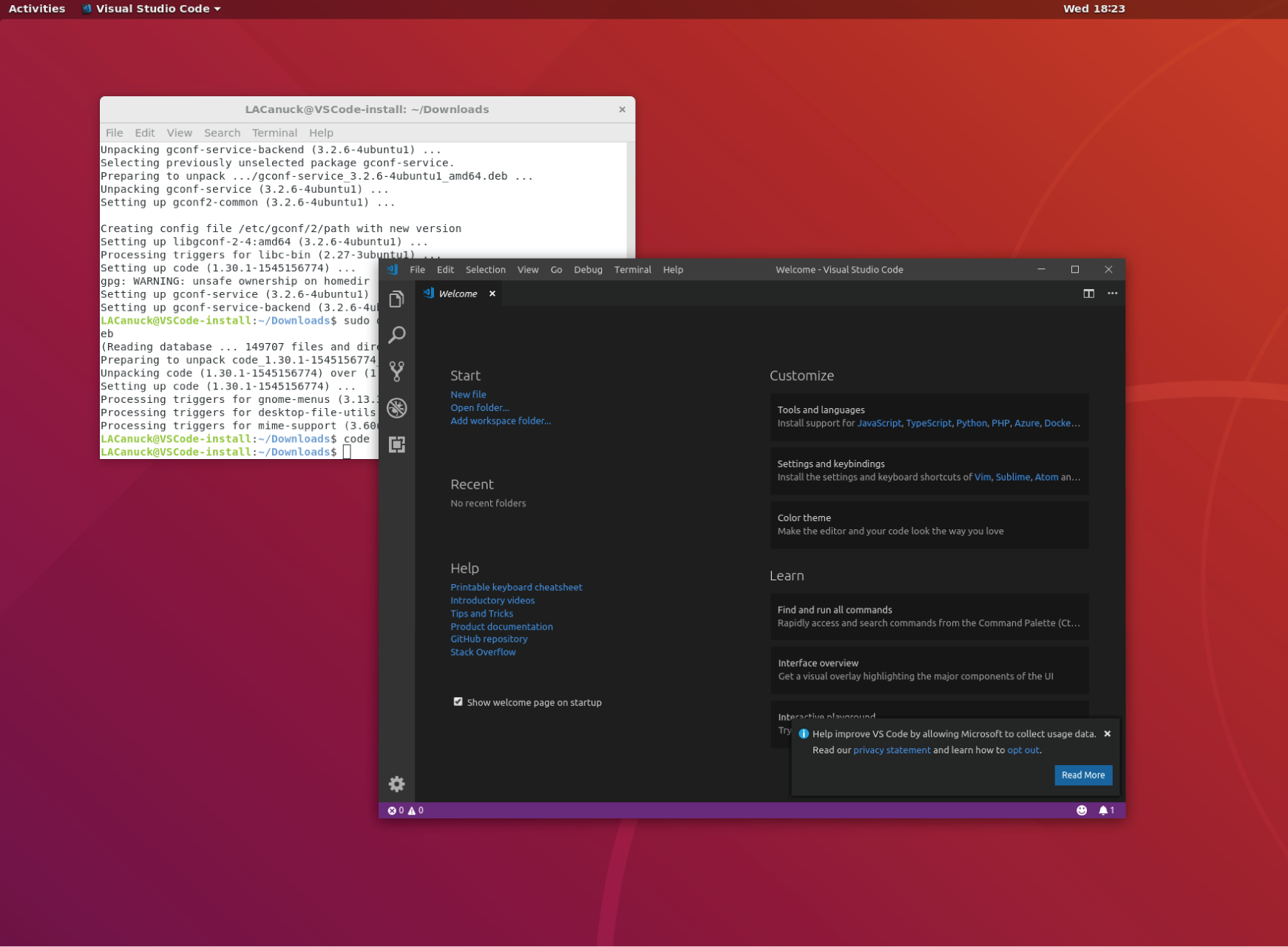This screenshot has width=1288, height=947.
Task: Click the VS Code logo in title bar
Action: click(x=393, y=269)
